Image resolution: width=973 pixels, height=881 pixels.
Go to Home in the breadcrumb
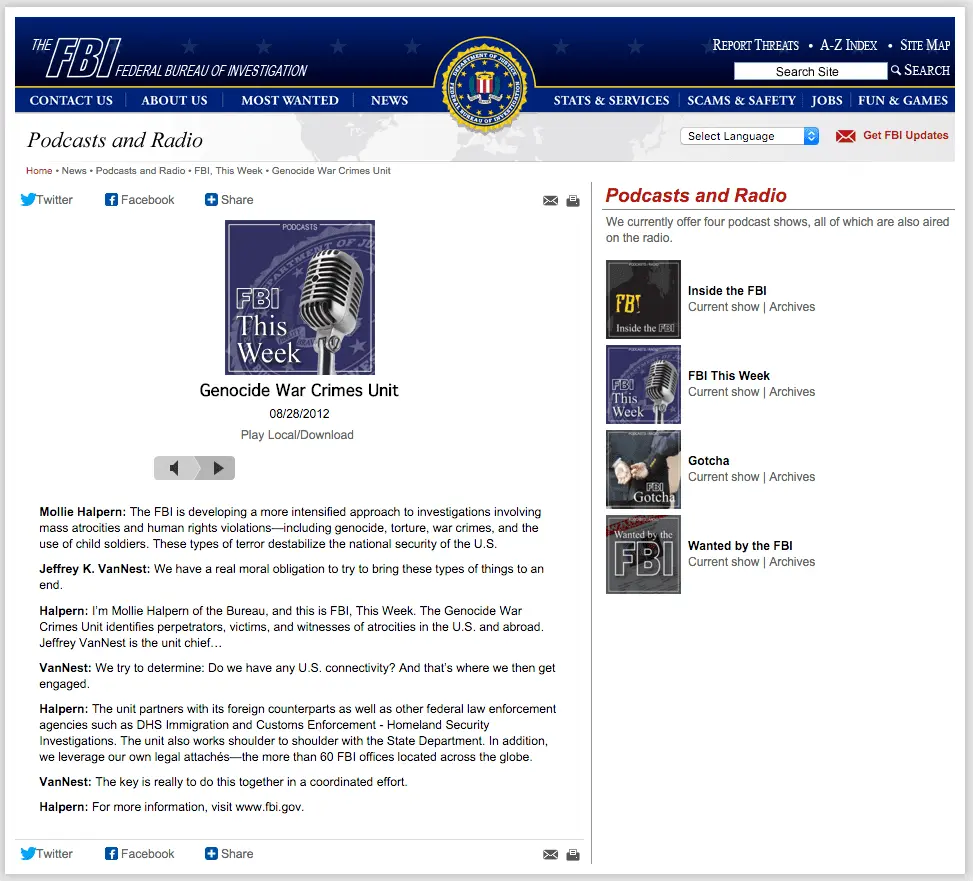click(x=39, y=171)
